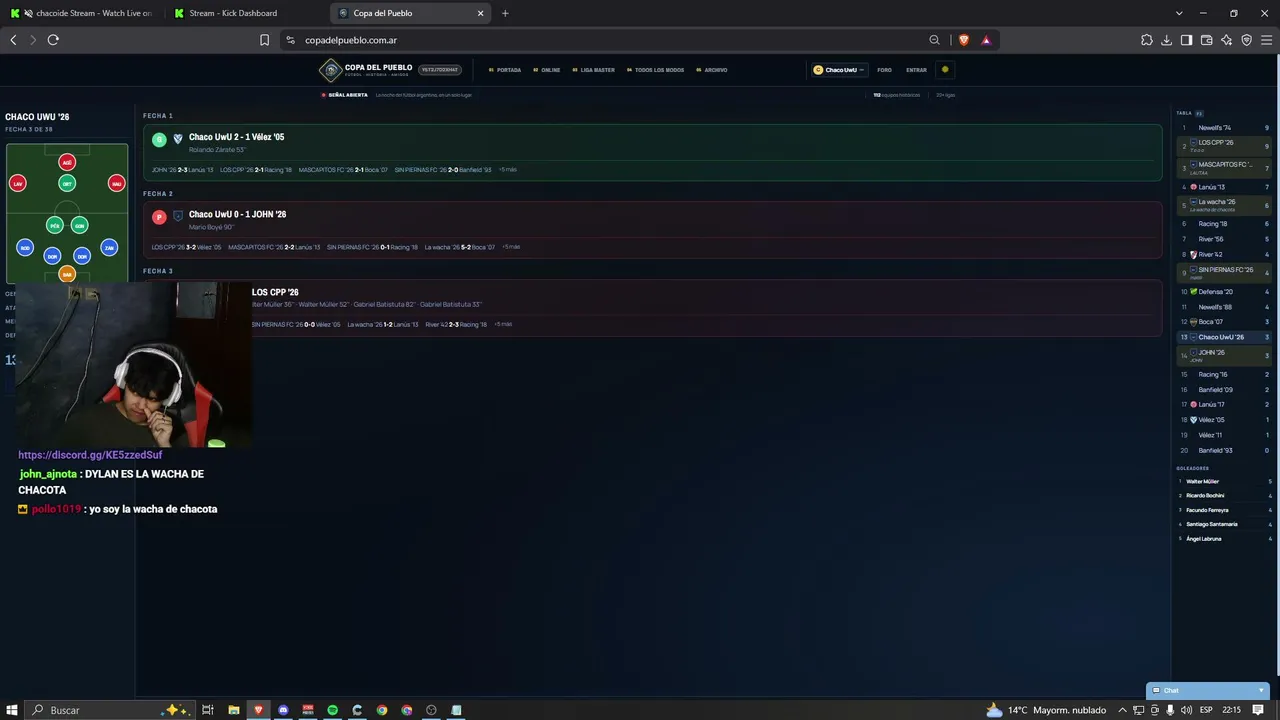This screenshot has width=1280, height=720.
Task: Open the Brave Wallet icon
Action: 1206,40
